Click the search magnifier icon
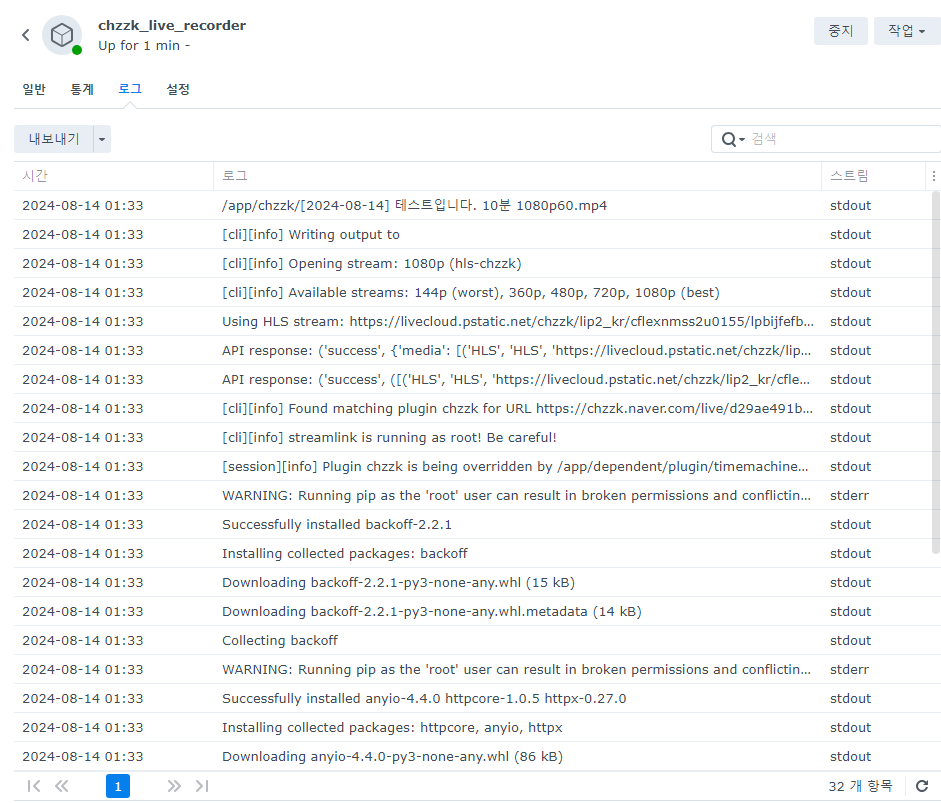This screenshot has height=803, width=941. pyautogui.click(x=729, y=139)
